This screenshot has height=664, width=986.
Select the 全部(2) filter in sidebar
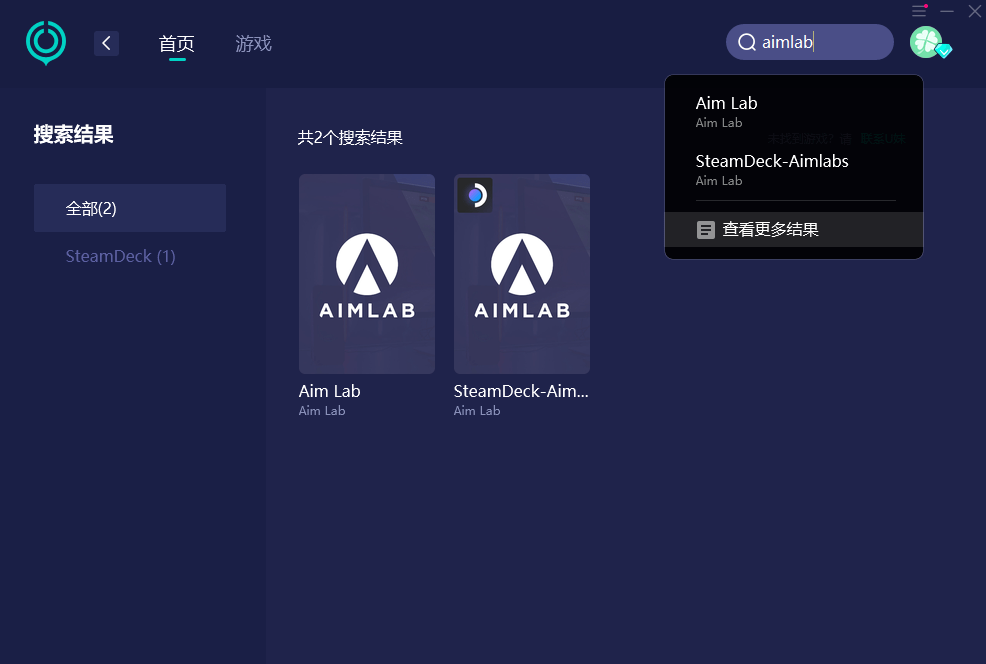[x=130, y=208]
